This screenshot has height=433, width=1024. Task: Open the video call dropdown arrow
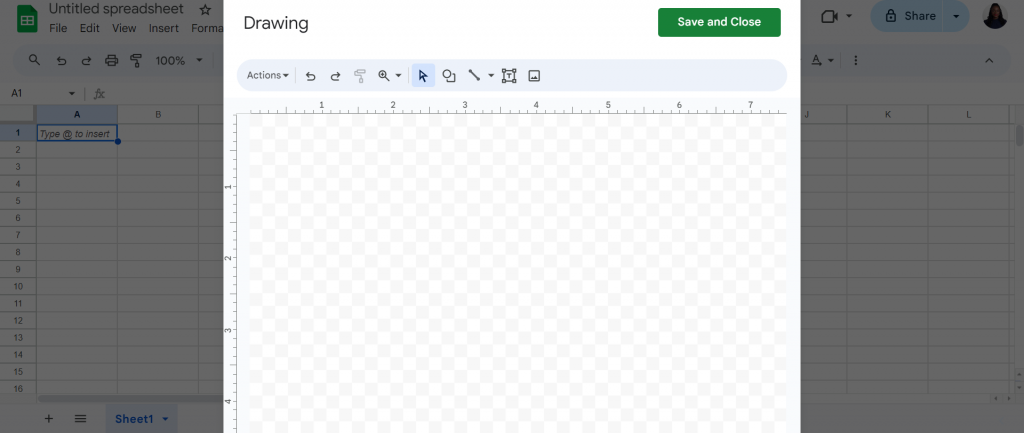coord(849,16)
